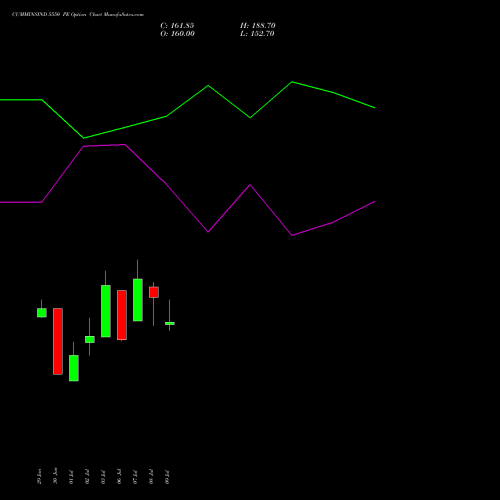Select the red candle for 06 Jul
This screenshot has height=500, width=500.
(x=122, y=315)
